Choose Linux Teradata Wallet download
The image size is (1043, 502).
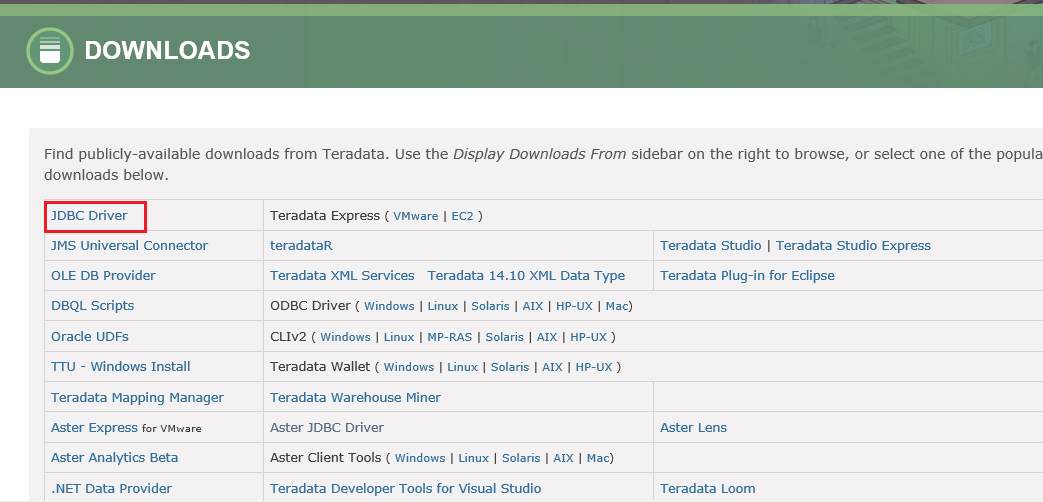pyautogui.click(x=462, y=367)
